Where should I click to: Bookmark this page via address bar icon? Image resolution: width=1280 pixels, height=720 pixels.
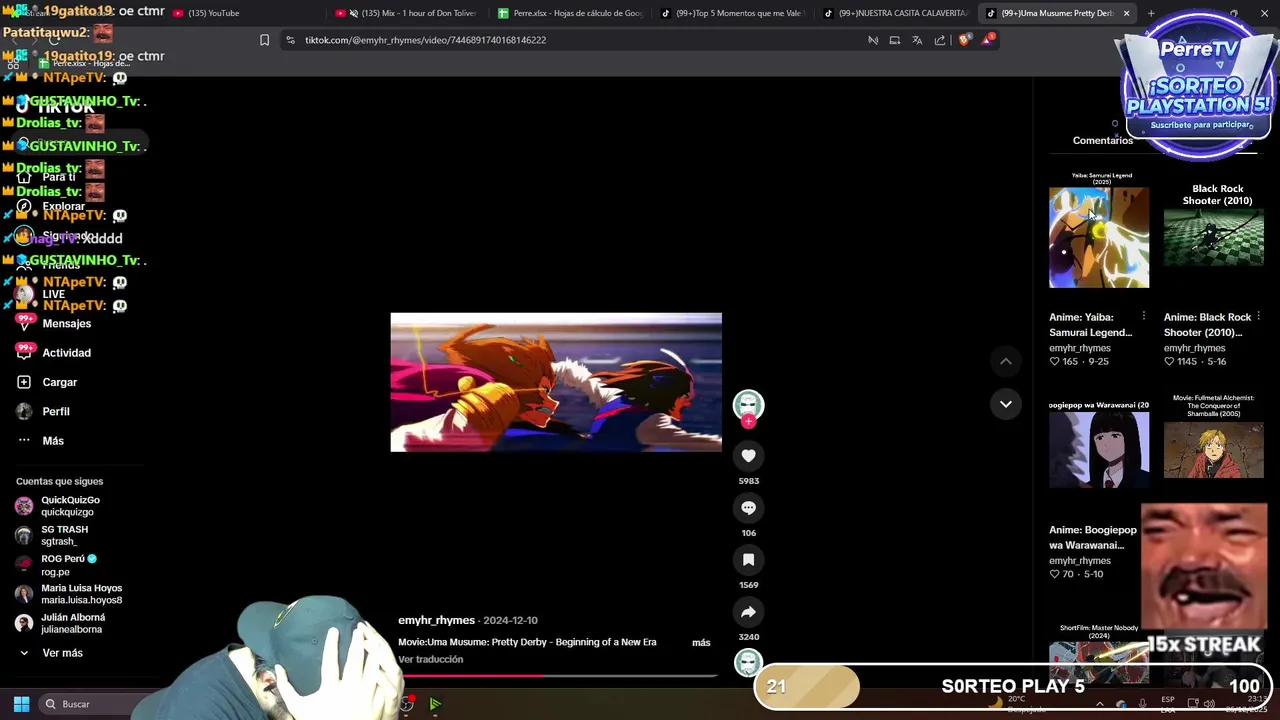point(264,40)
